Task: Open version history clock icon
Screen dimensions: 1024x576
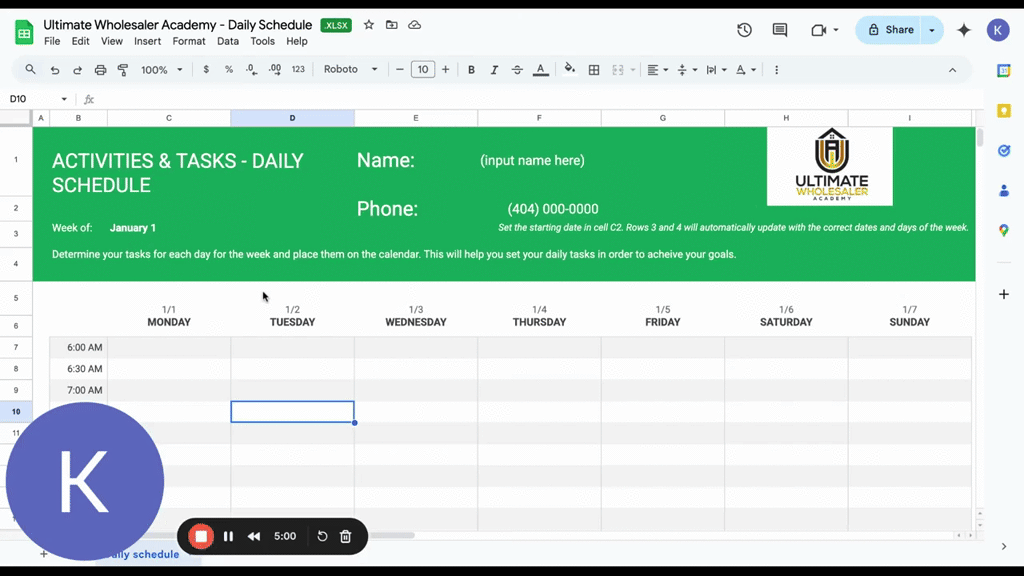Action: click(x=744, y=30)
